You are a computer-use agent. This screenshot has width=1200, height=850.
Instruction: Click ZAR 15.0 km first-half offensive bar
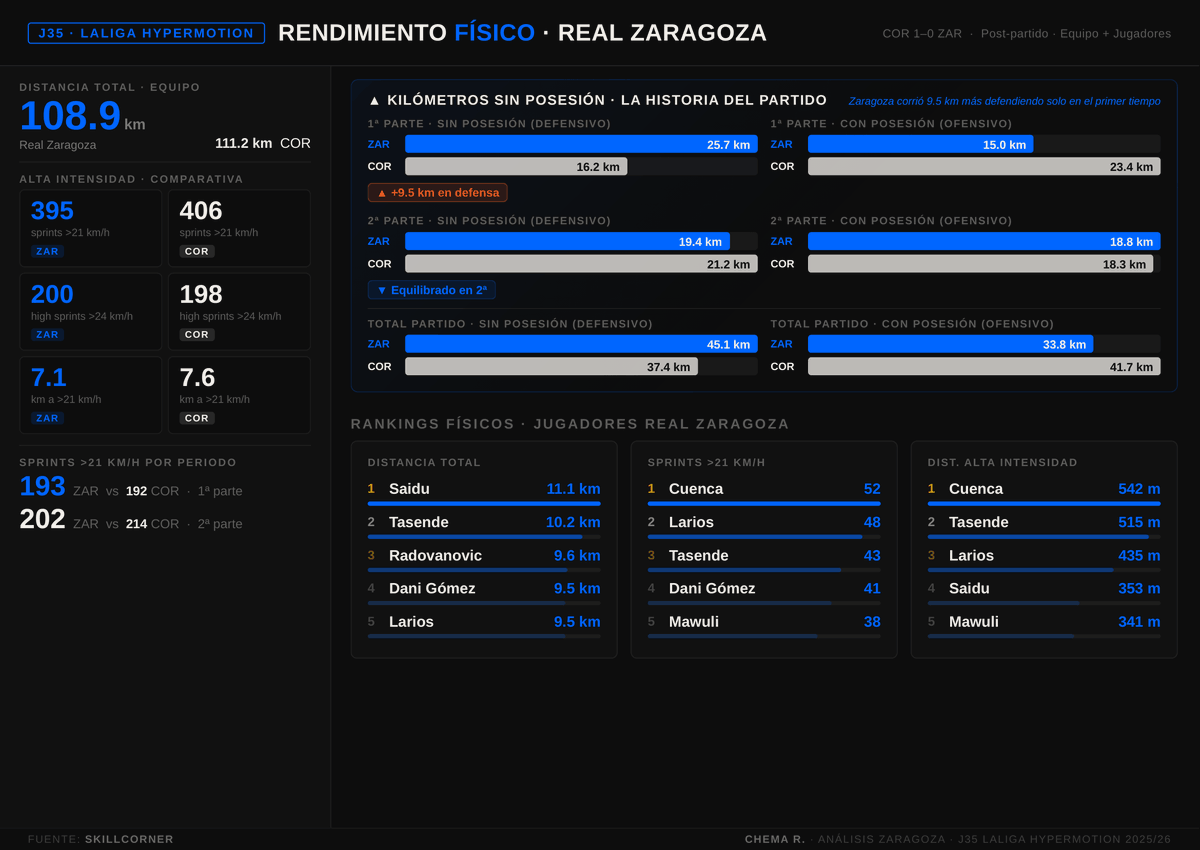pos(921,144)
